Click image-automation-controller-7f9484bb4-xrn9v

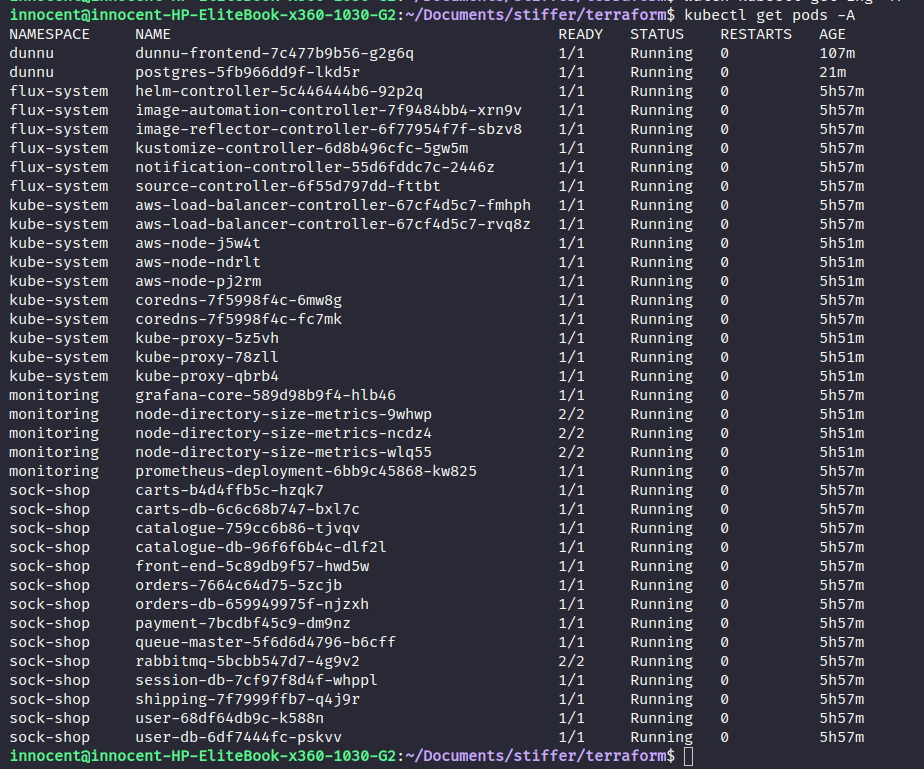click(329, 110)
